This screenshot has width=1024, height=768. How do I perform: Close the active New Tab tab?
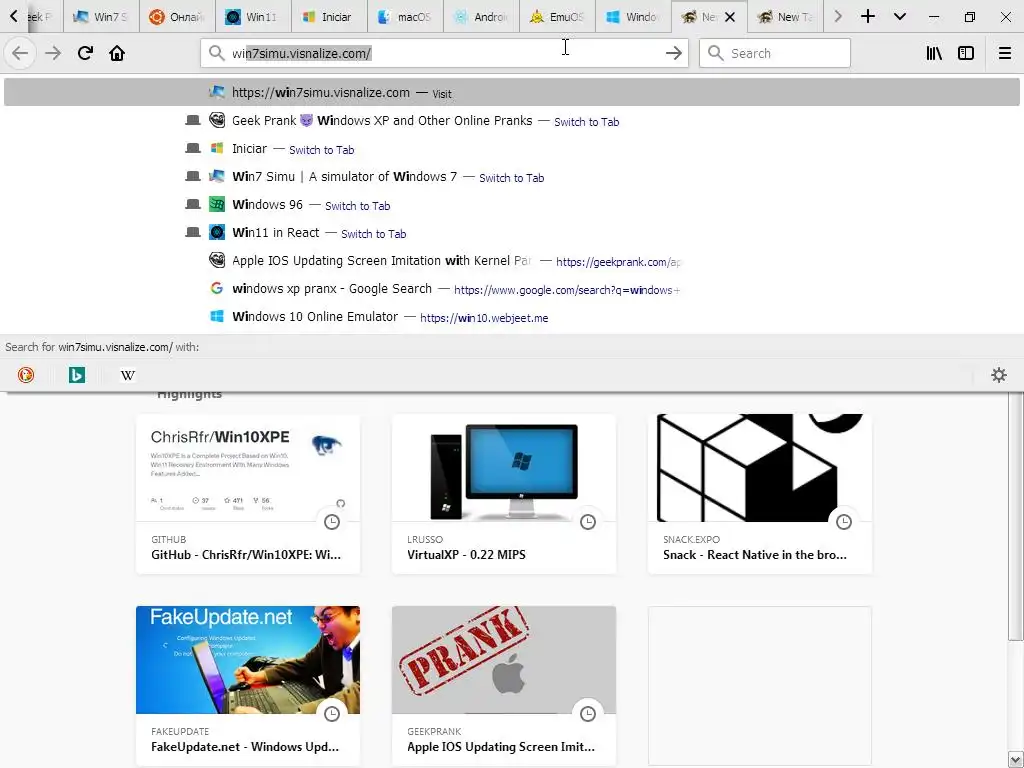[x=730, y=17]
